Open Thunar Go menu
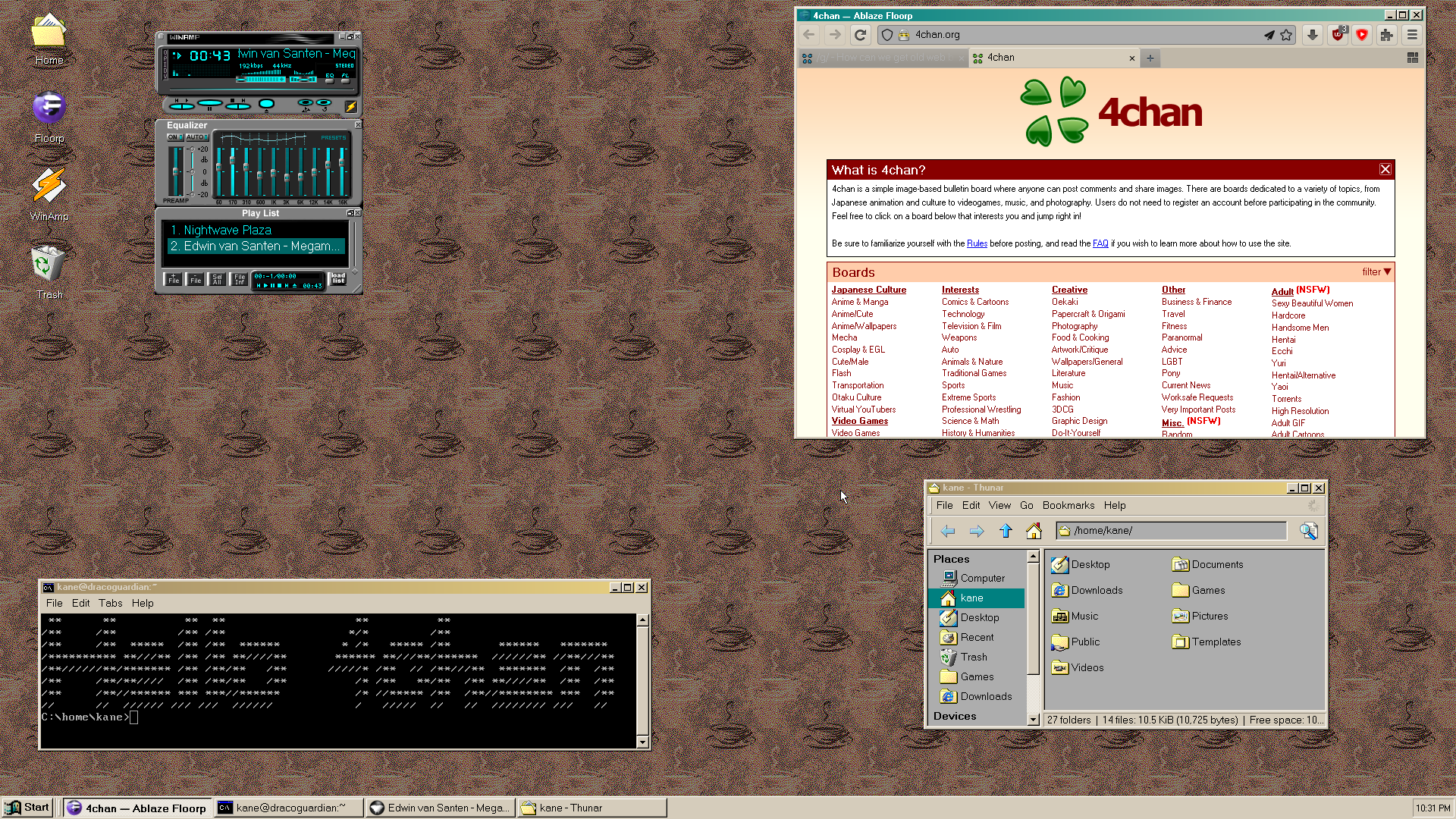The height and width of the screenshot is (819, 1456). (x=1027, y=505)
